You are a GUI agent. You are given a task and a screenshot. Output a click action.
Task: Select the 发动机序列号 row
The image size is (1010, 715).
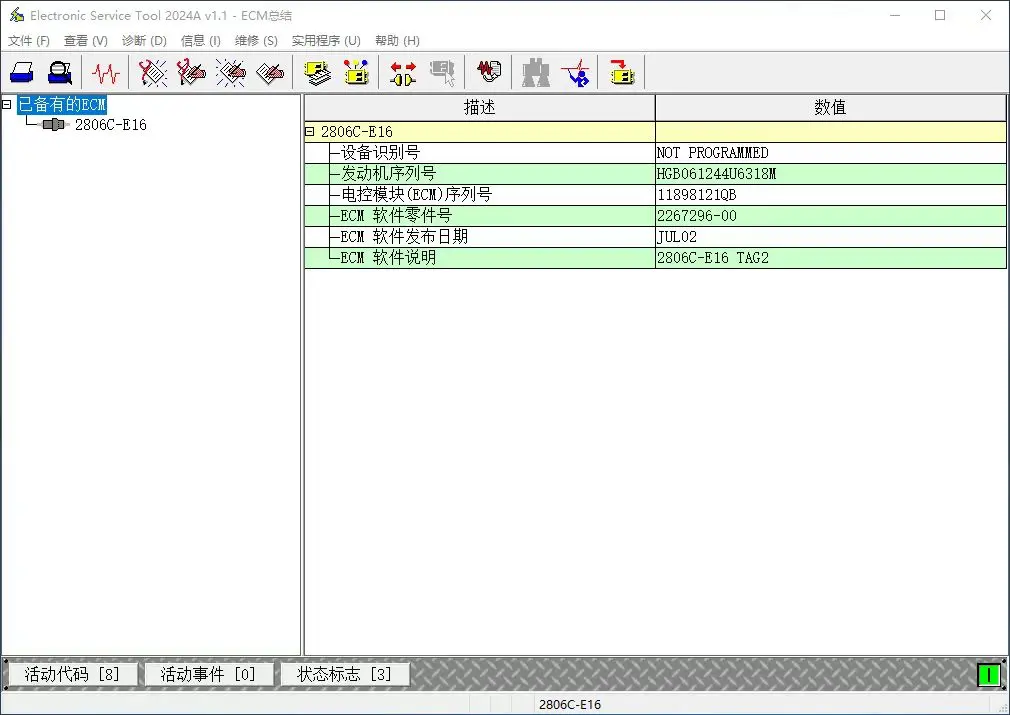(655, 174)
